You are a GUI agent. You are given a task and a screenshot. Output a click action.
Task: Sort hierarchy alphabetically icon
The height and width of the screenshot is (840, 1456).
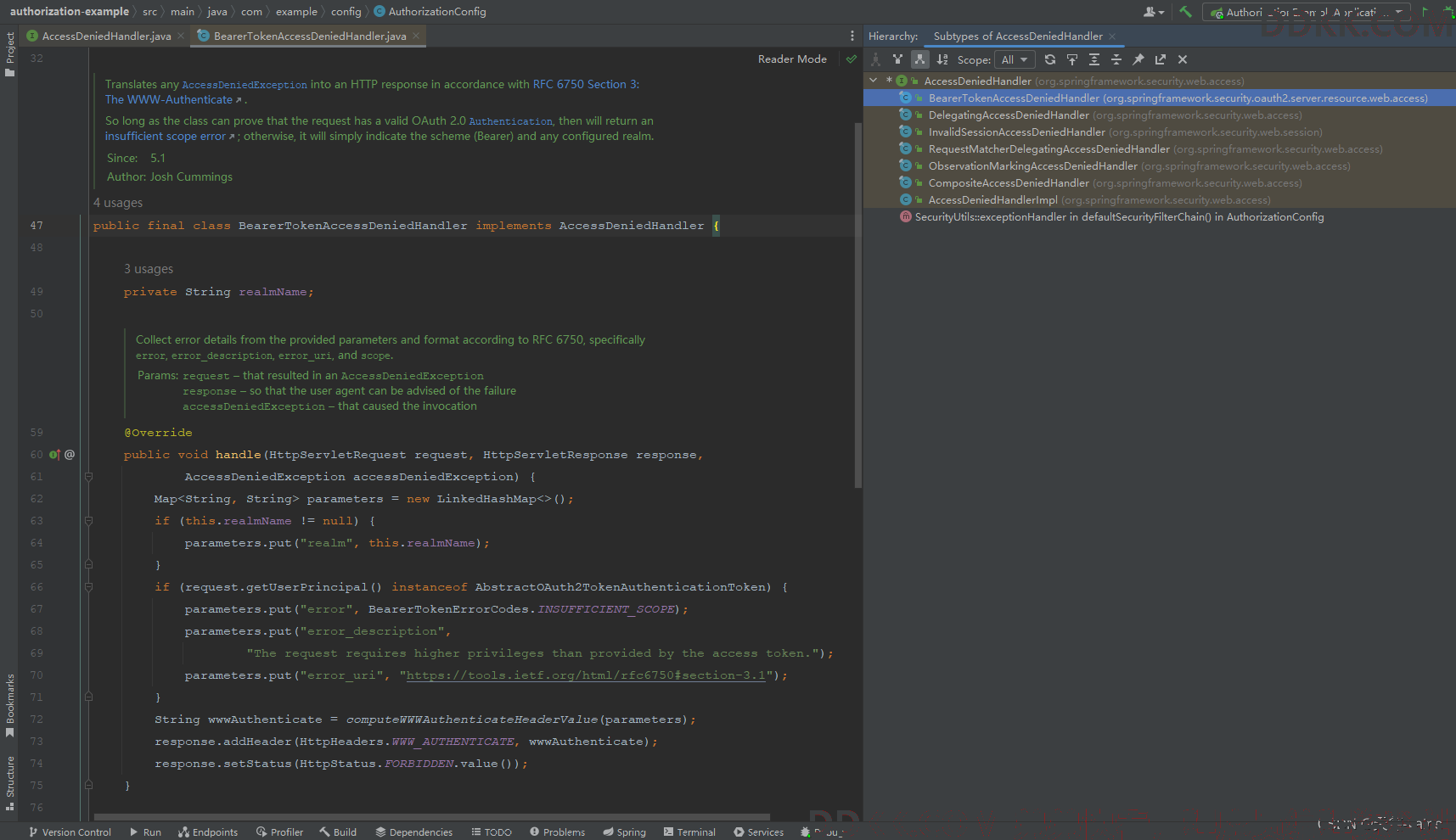pyautogui.click(x=942, y=59)
